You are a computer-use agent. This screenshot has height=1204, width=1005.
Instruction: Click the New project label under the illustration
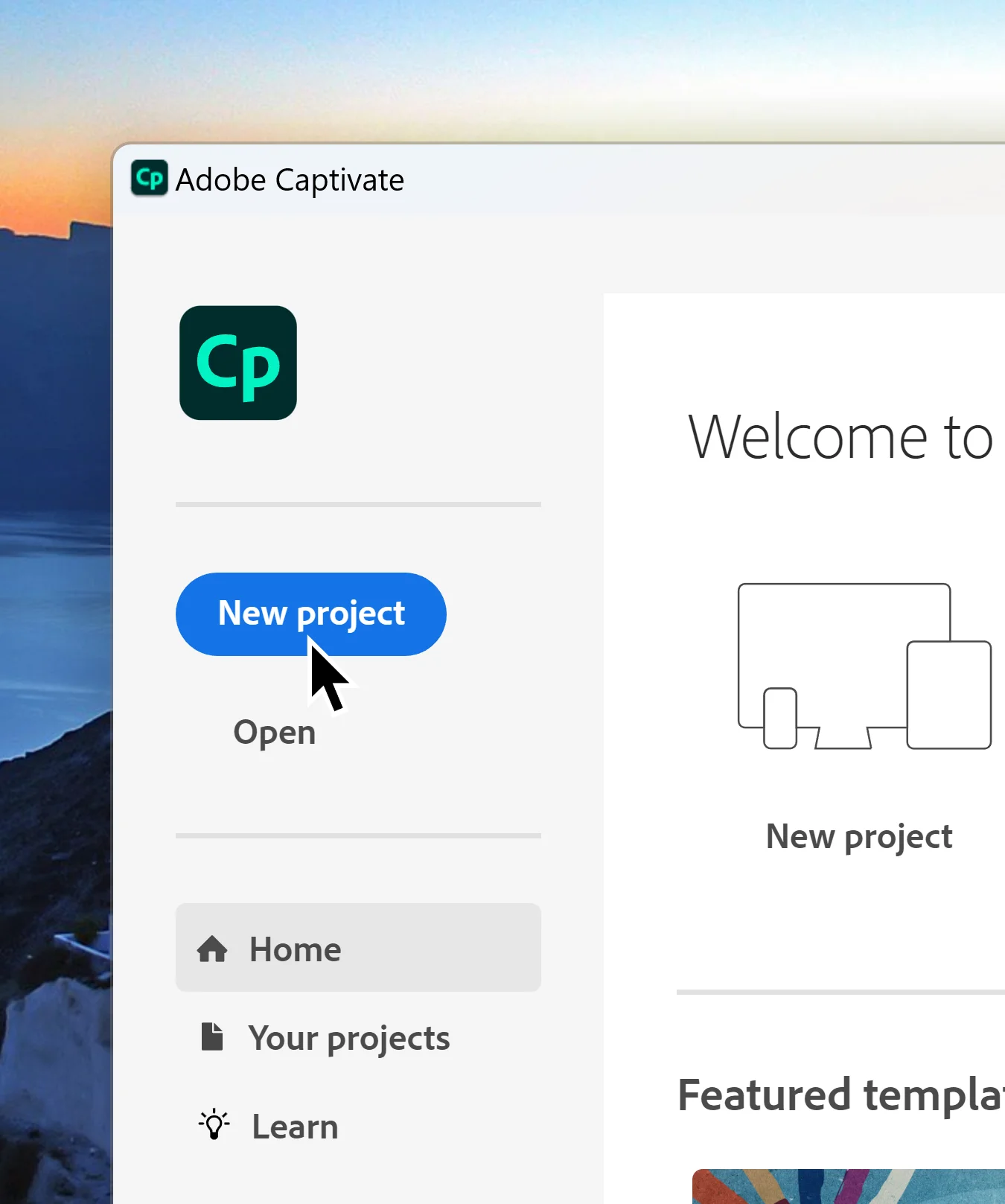point(859,837)
